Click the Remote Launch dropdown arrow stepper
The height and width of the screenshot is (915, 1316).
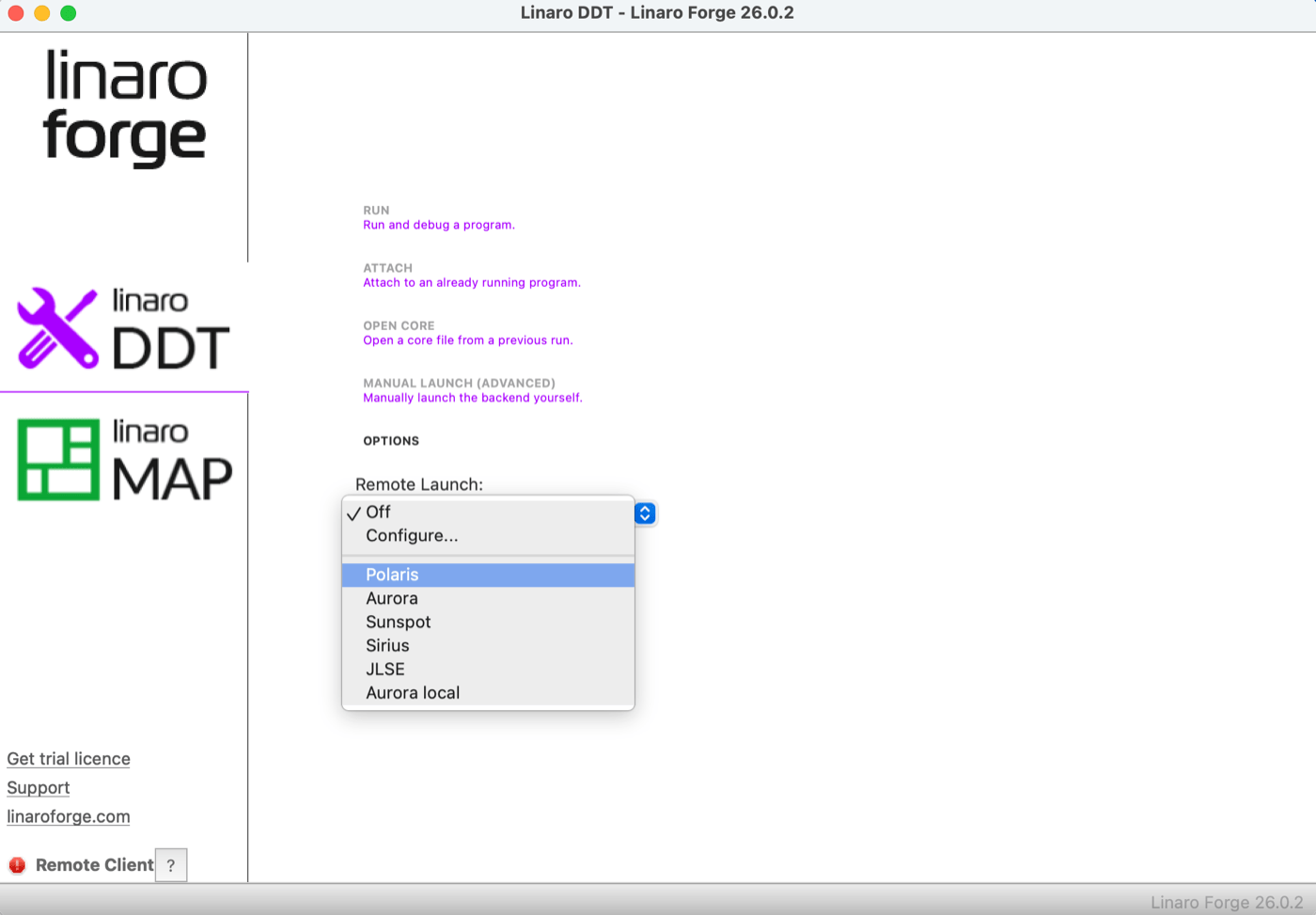pyautogui.click(x=645, y=513)
